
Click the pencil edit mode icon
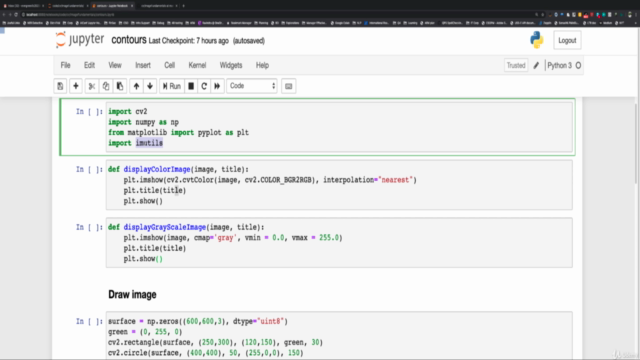coord(536,65)
